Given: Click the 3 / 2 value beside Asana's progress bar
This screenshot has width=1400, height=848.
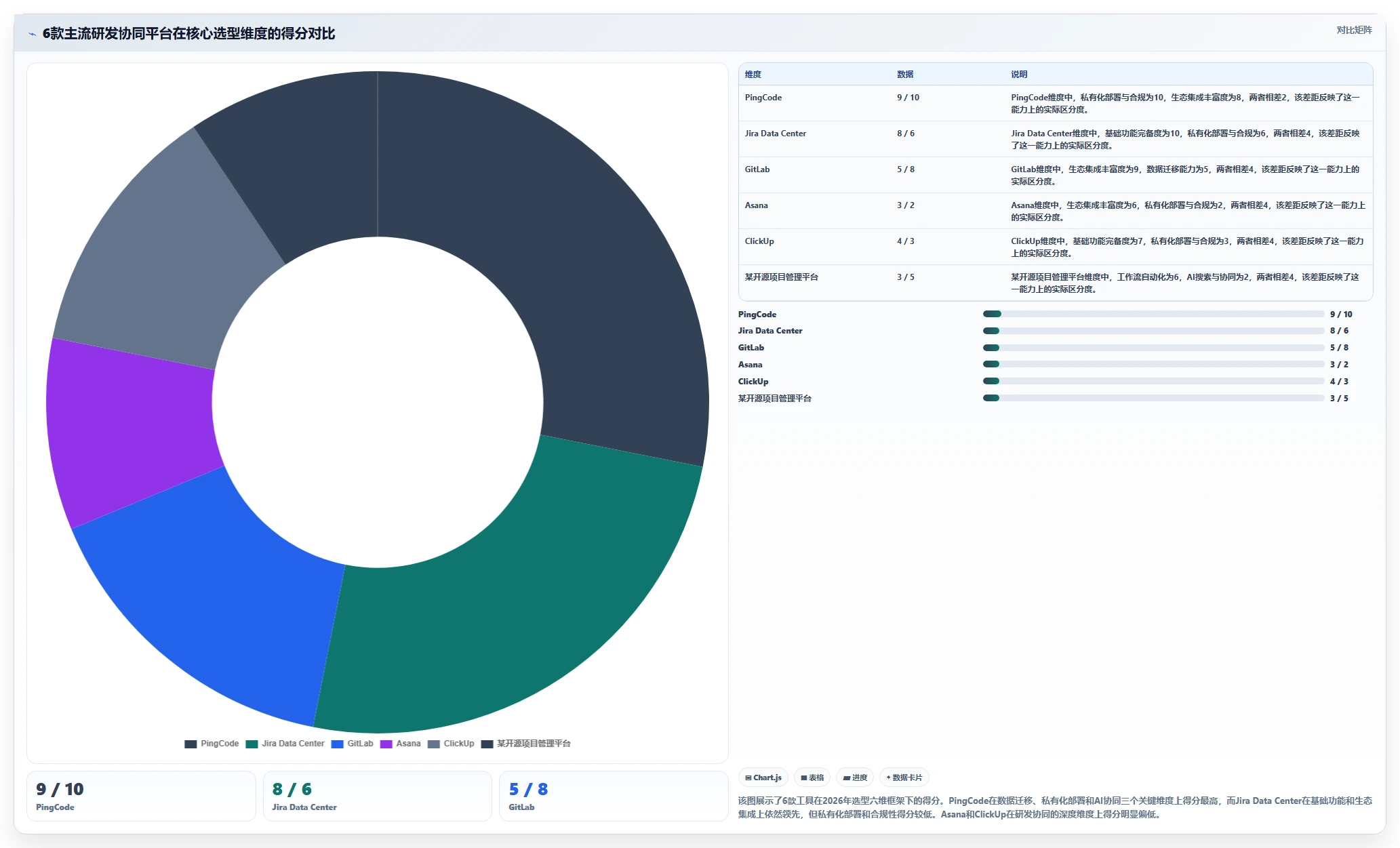Looking at the screenshot, I should [x=1339, y=365].
